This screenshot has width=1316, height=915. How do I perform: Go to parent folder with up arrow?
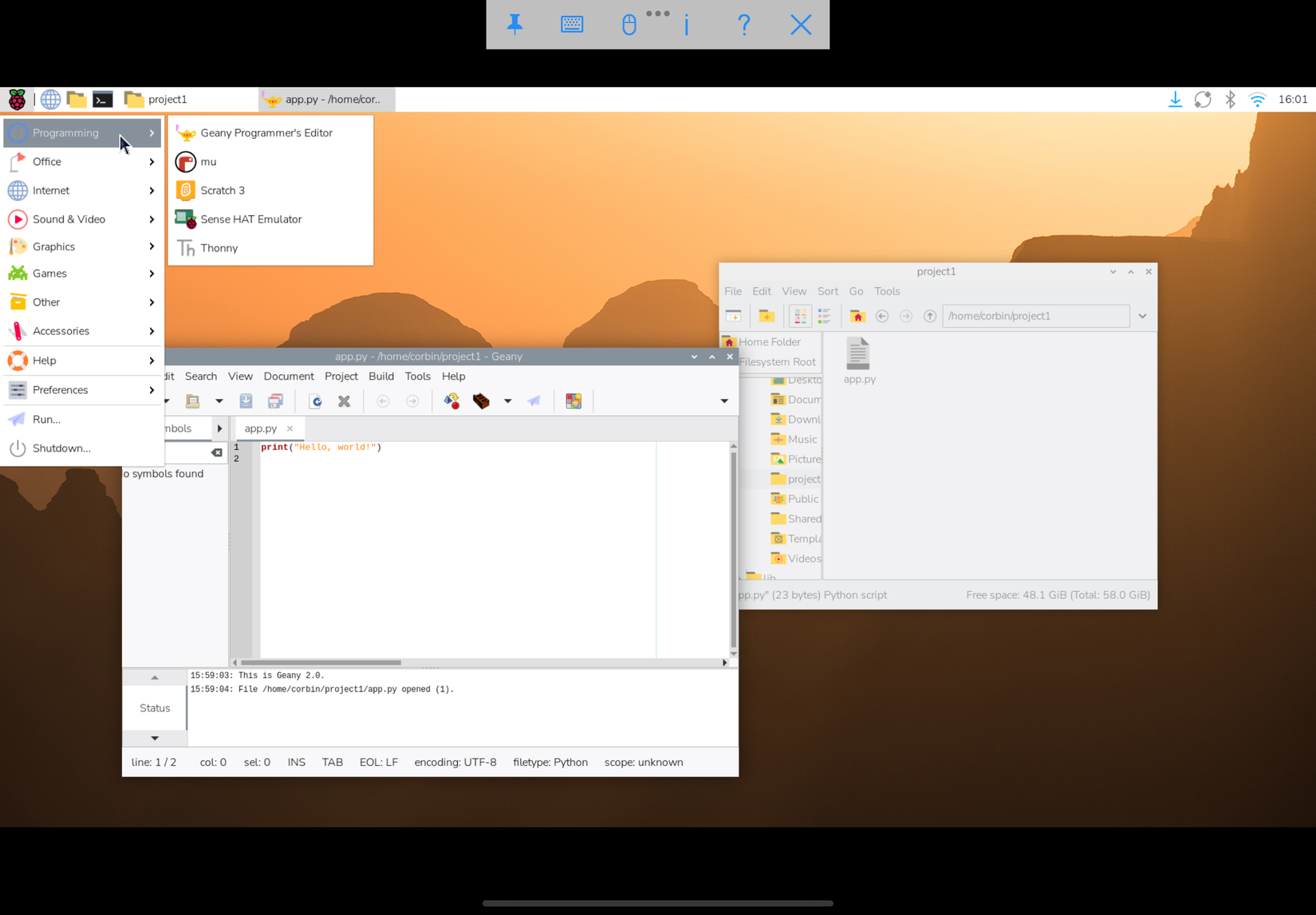929,316
